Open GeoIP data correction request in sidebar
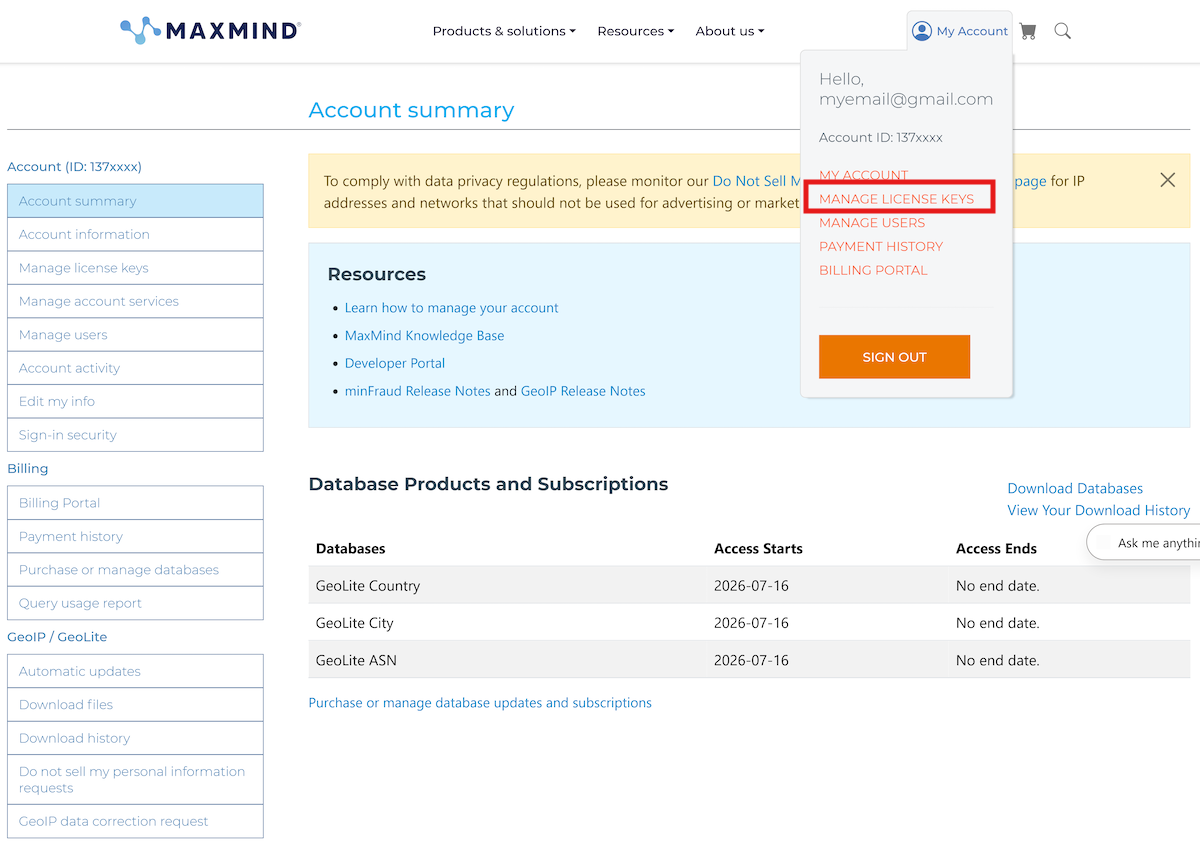Viewport: 1200px width, 843px height. pos(135,821)
